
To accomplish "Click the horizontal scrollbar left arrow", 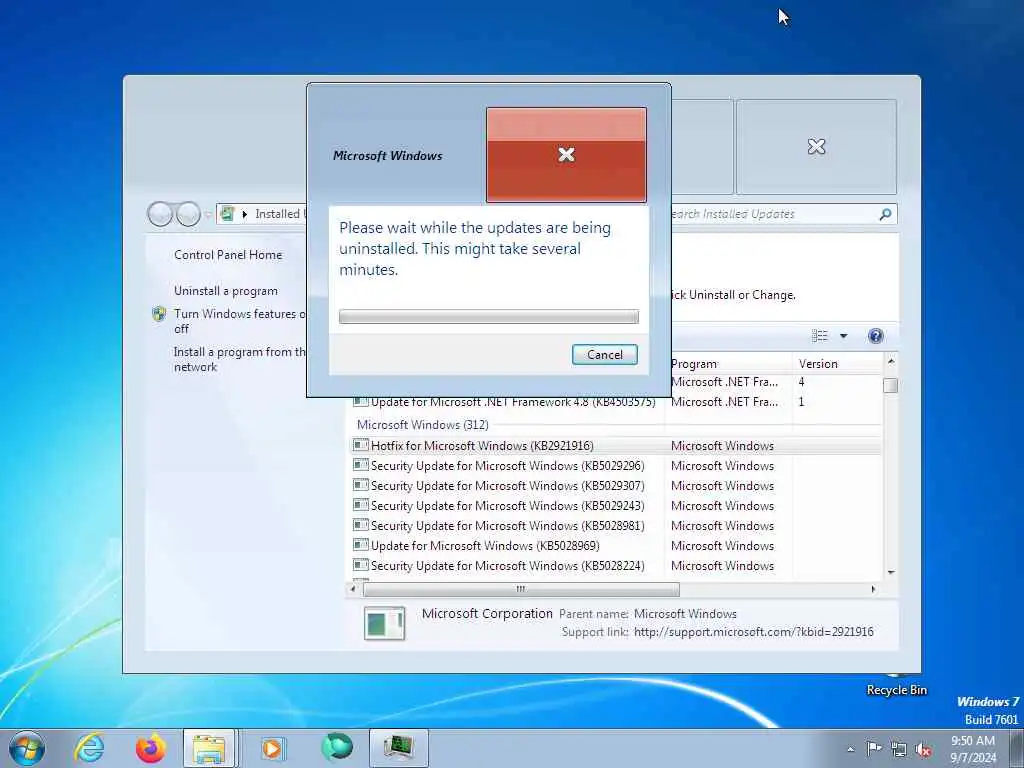I will [x=353, y=589].
